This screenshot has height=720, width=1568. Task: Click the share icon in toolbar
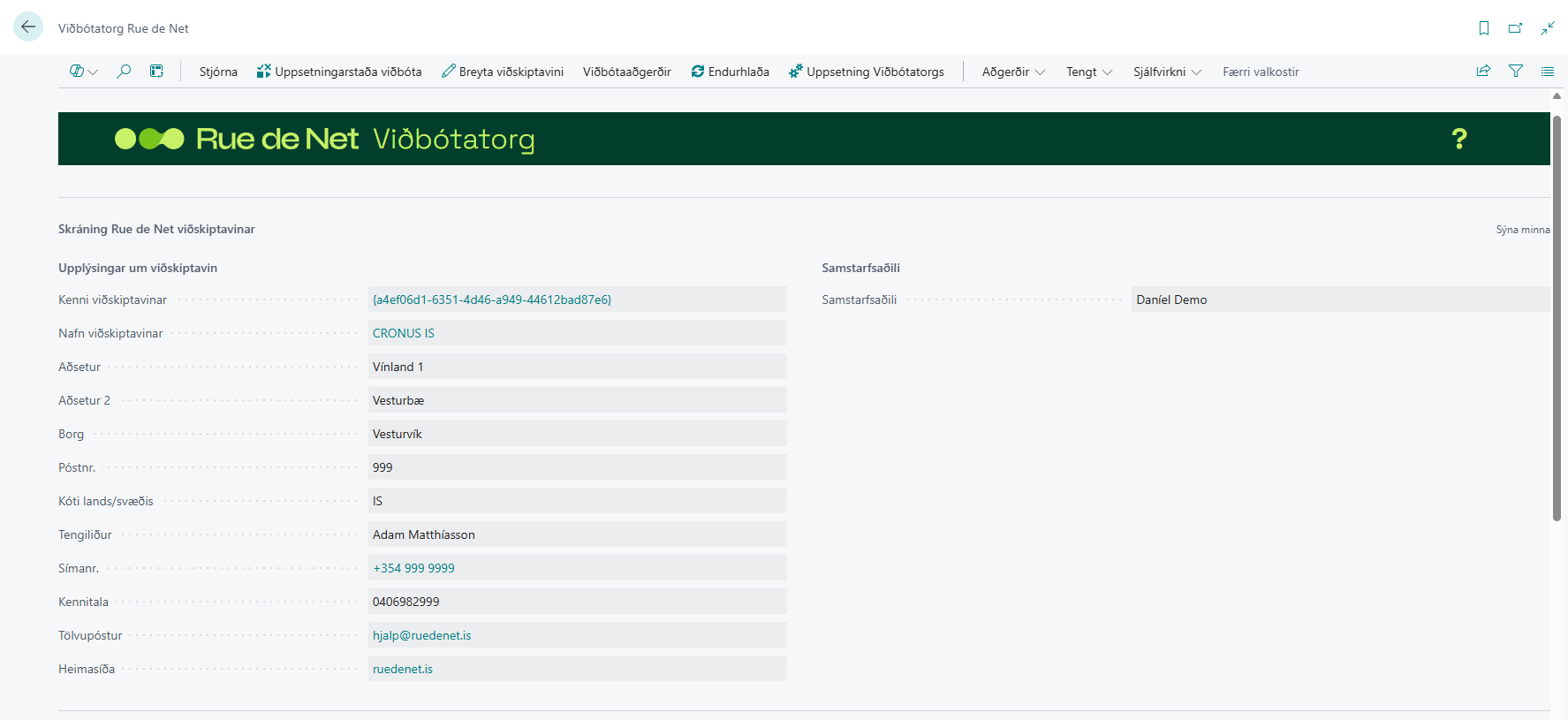pos(1483,72)
